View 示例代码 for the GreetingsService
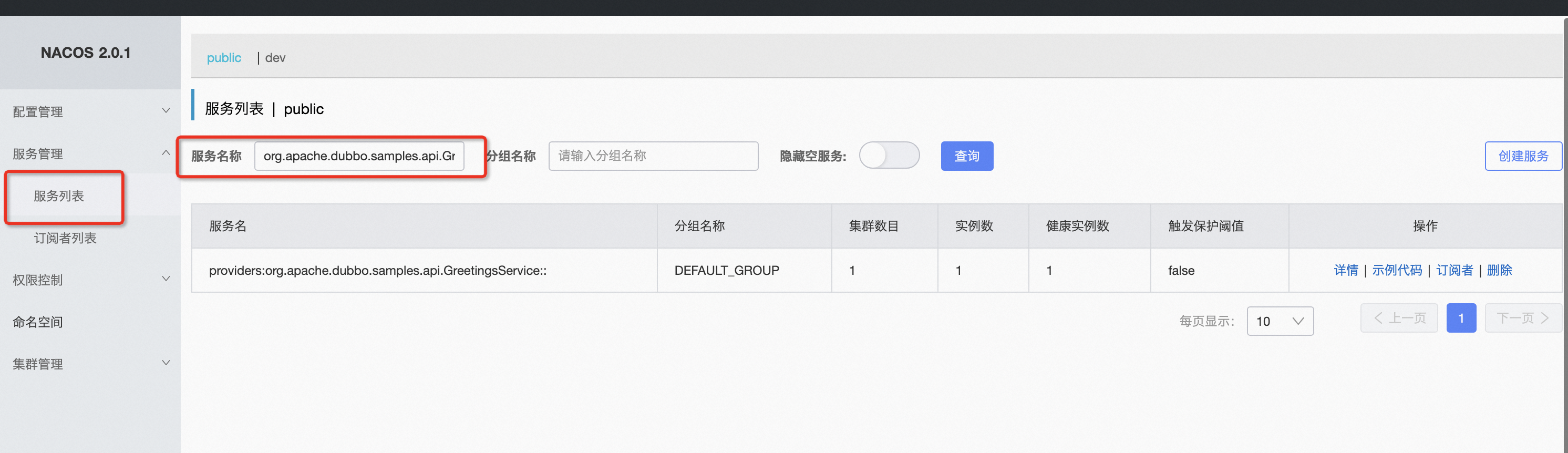This screenshot has width=1568, height=453. pos(1396,270)
